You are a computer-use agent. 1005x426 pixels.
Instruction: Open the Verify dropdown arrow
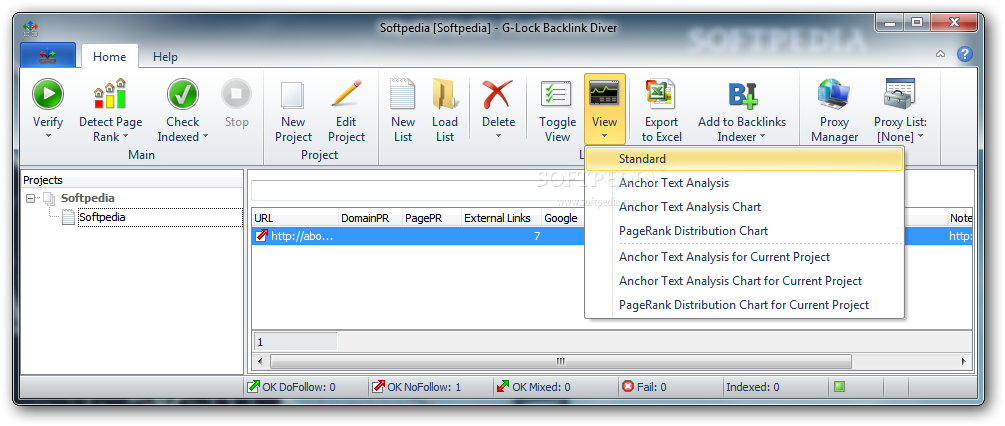coord(48,136)
